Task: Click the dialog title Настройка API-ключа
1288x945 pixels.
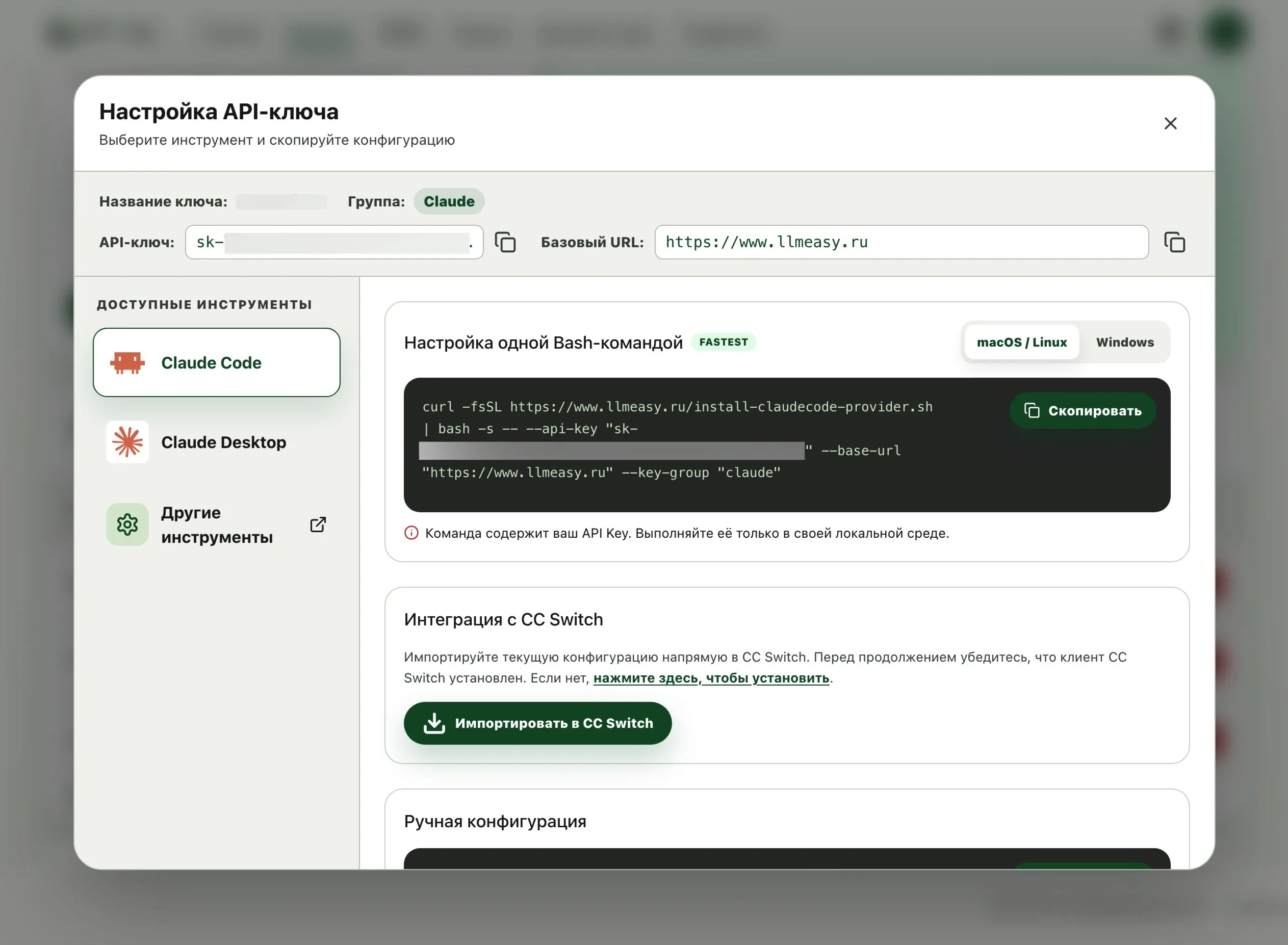Action: tap(219, 112)
